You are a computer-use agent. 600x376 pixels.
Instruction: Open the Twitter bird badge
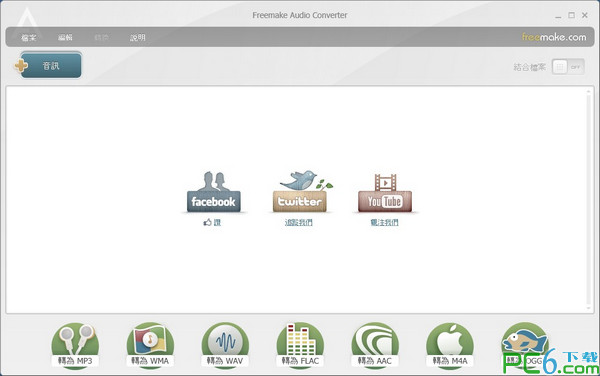tap(300, 192)
